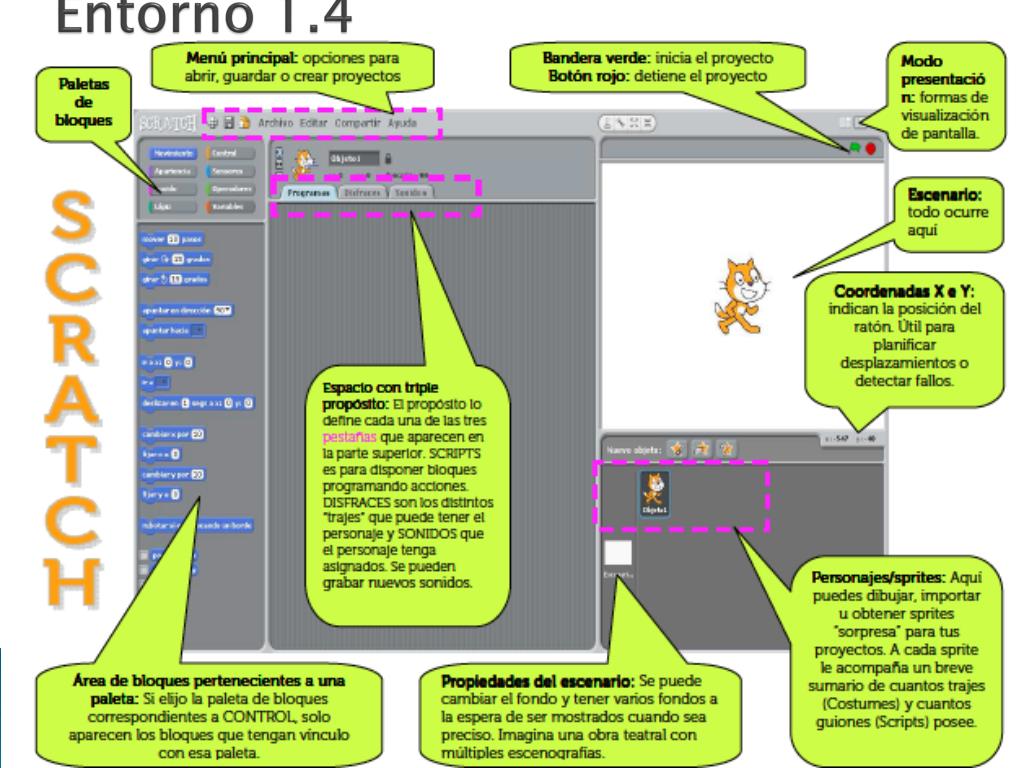Click the 'girar' clockwise 15 grados block

tap(176, 259)
